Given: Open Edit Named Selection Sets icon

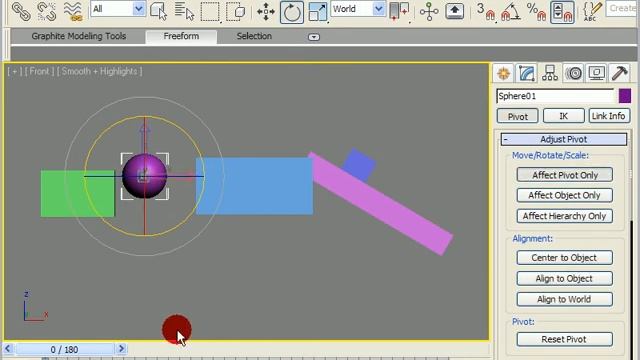Looking at the screenshot, I should (x=592, y=11).
